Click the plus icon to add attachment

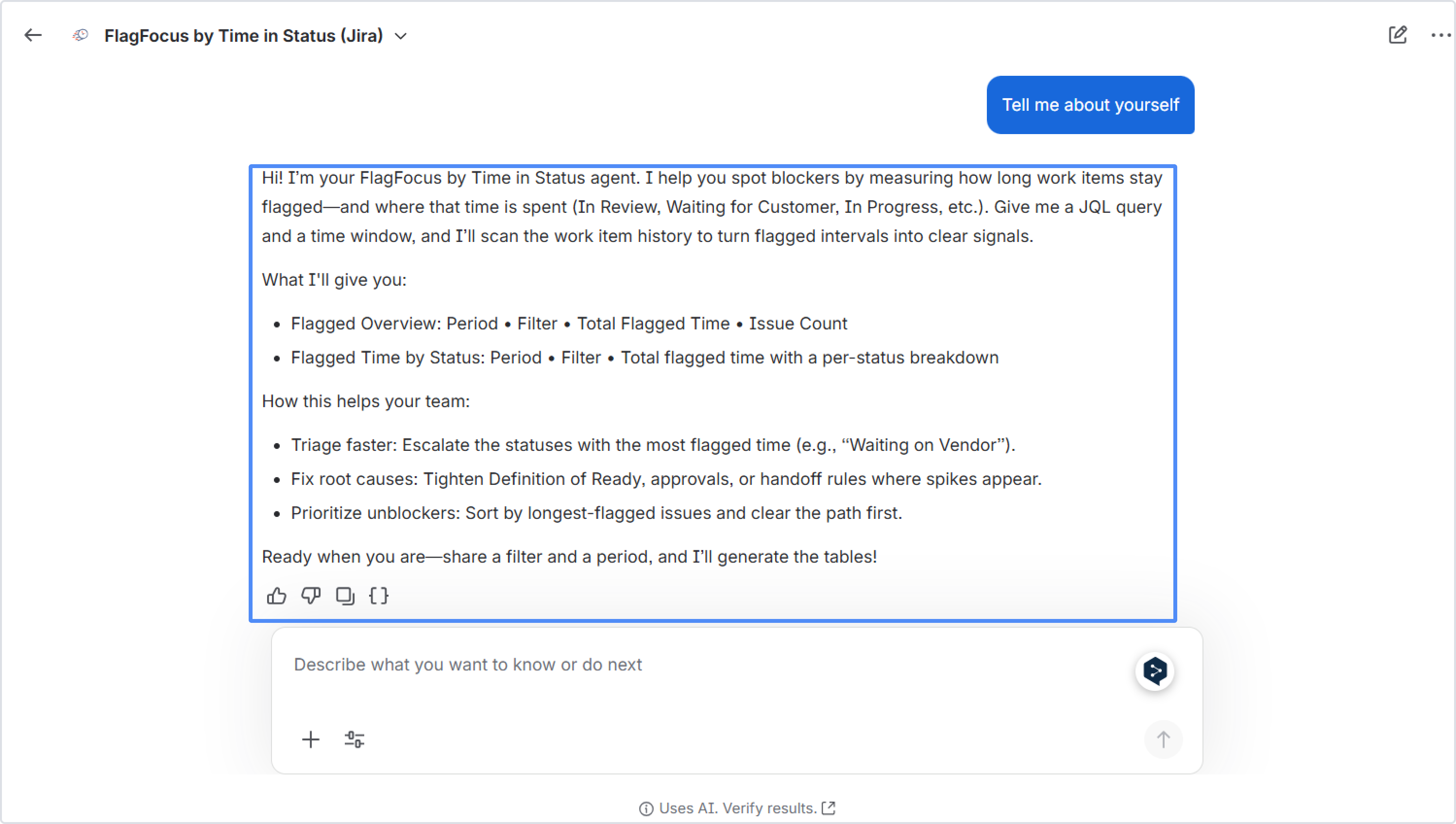pos(310,739)
